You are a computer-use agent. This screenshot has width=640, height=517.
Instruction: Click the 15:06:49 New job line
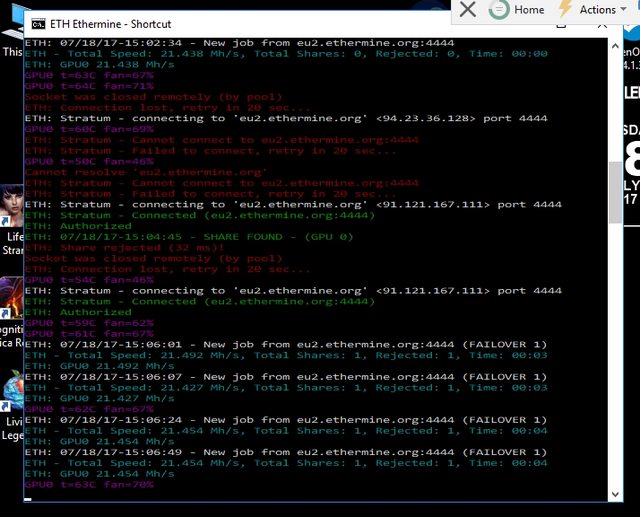(x=286, y=452)
